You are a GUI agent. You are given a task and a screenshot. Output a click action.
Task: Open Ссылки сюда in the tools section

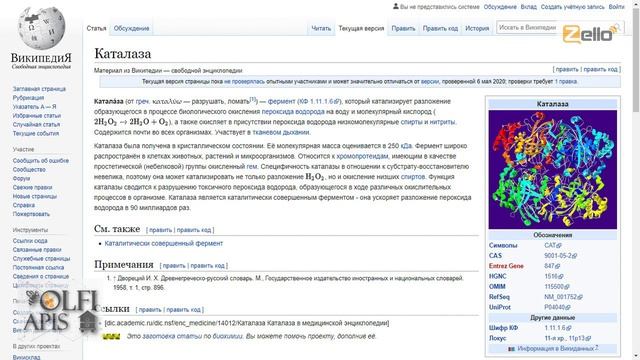(30, 241)
